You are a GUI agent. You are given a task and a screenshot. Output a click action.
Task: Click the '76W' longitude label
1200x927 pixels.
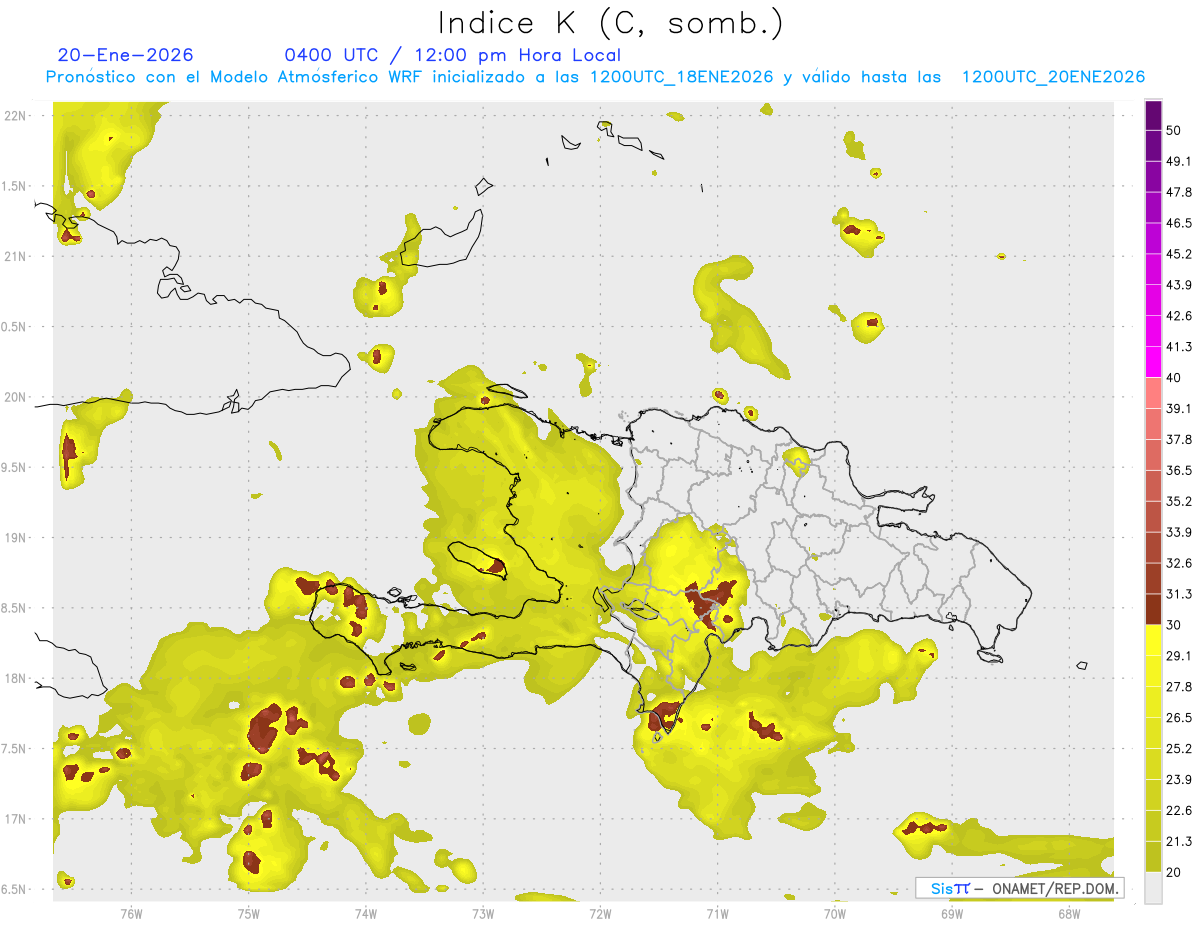(x=131, y=912)
